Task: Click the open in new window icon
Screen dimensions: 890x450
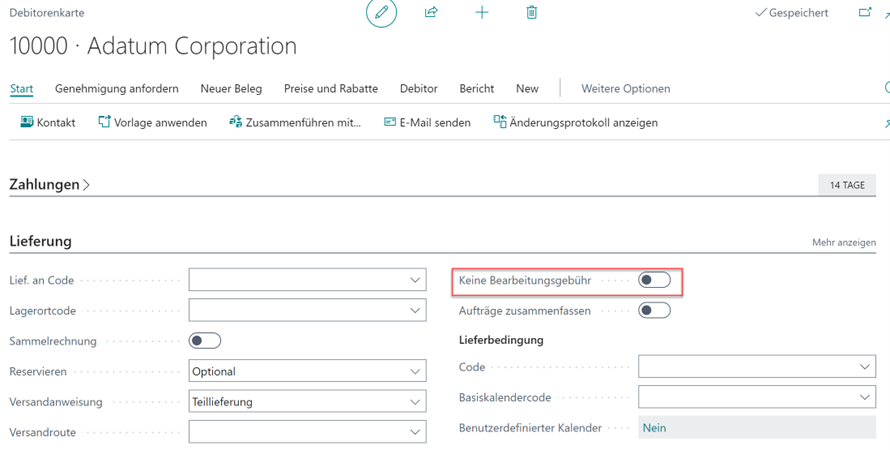Action: point(865,13)
